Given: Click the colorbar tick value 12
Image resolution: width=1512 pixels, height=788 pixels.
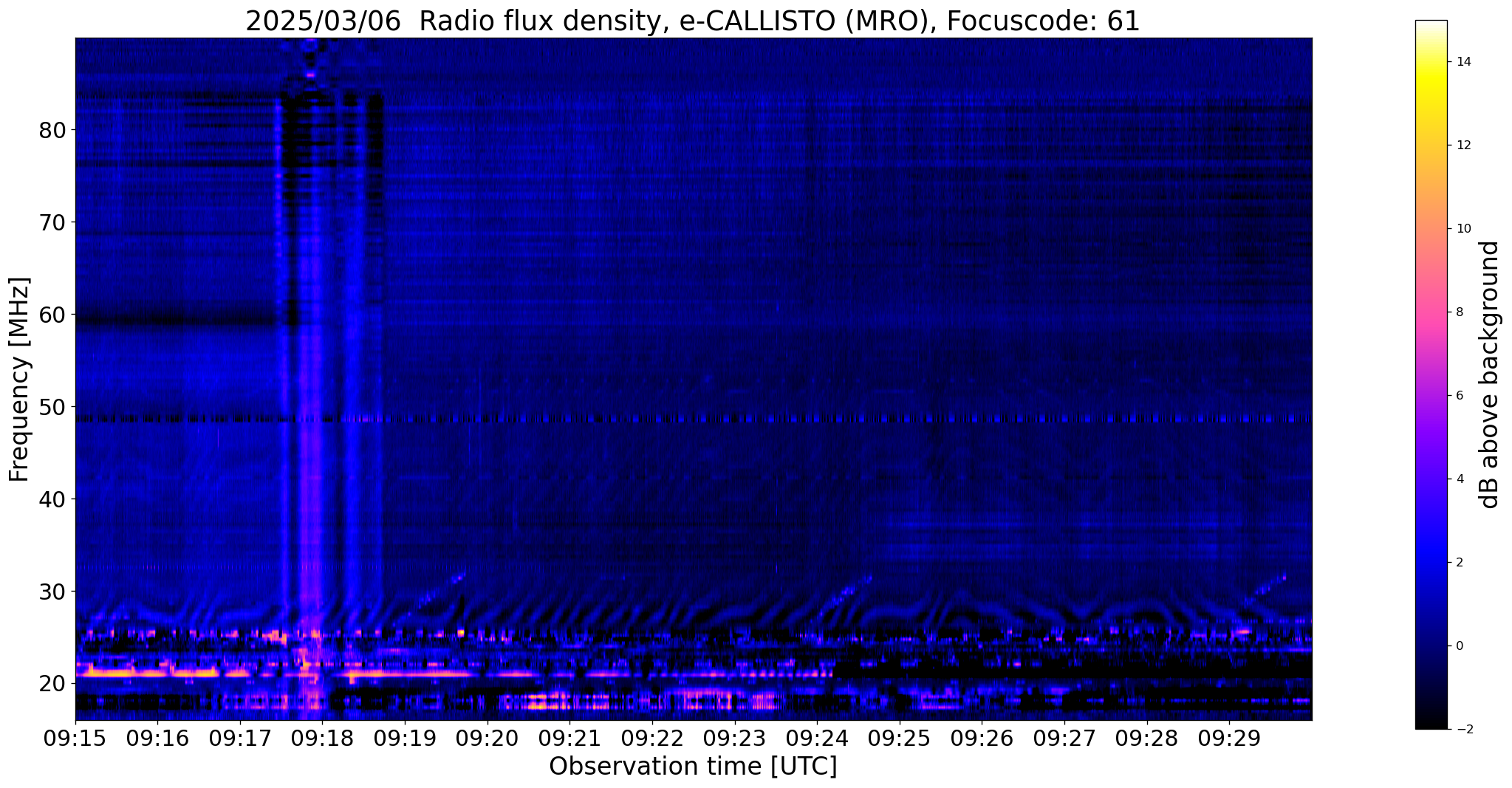Looking at the screenshot, I should coord(1463,145).
